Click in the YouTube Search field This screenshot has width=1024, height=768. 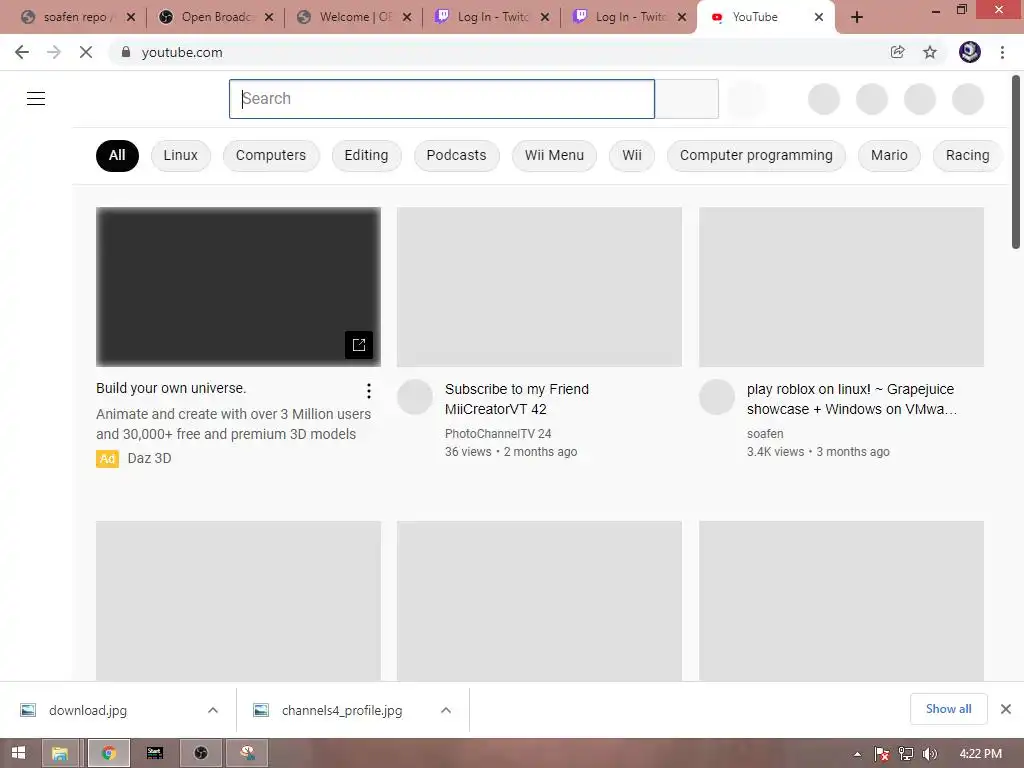point(441,99)
